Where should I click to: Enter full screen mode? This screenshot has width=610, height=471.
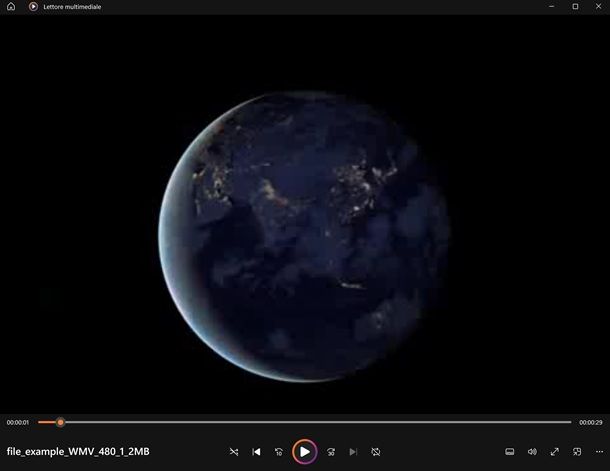click(x=555, y=452)
